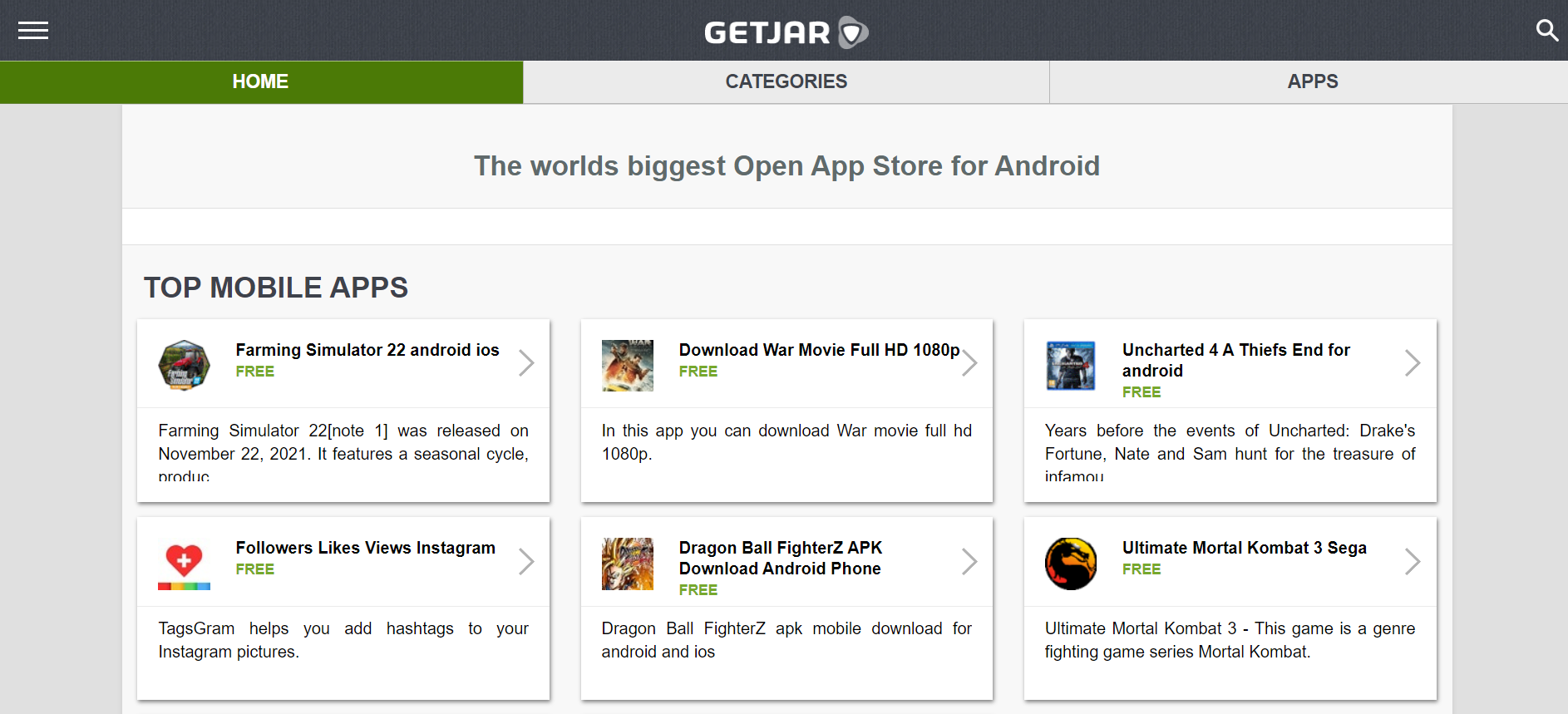Click the Dragon Ball FighterZ apk description
The image size is (1568, 714).
tap(786, 640)
